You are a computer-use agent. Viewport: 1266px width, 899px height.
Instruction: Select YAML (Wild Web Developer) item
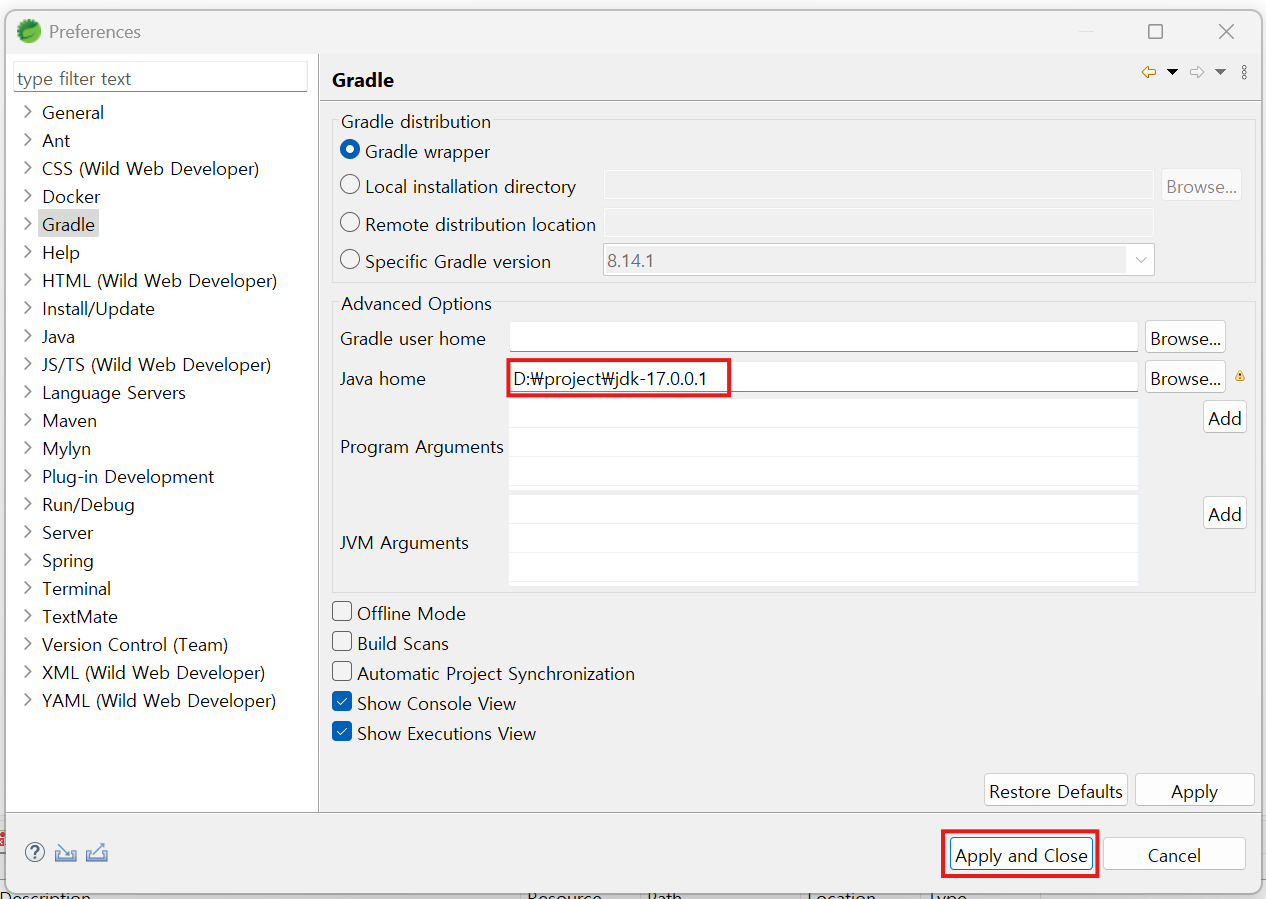159,700
